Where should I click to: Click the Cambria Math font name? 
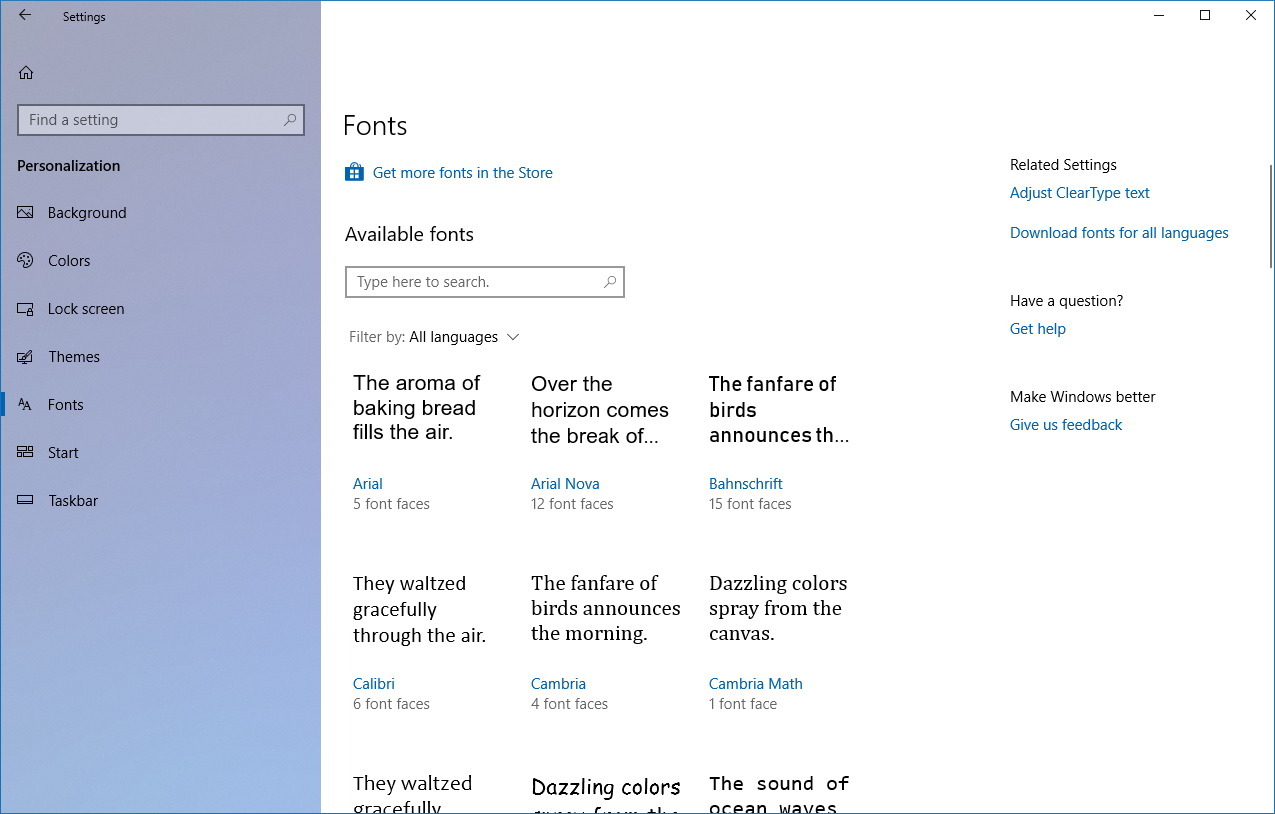756,684
